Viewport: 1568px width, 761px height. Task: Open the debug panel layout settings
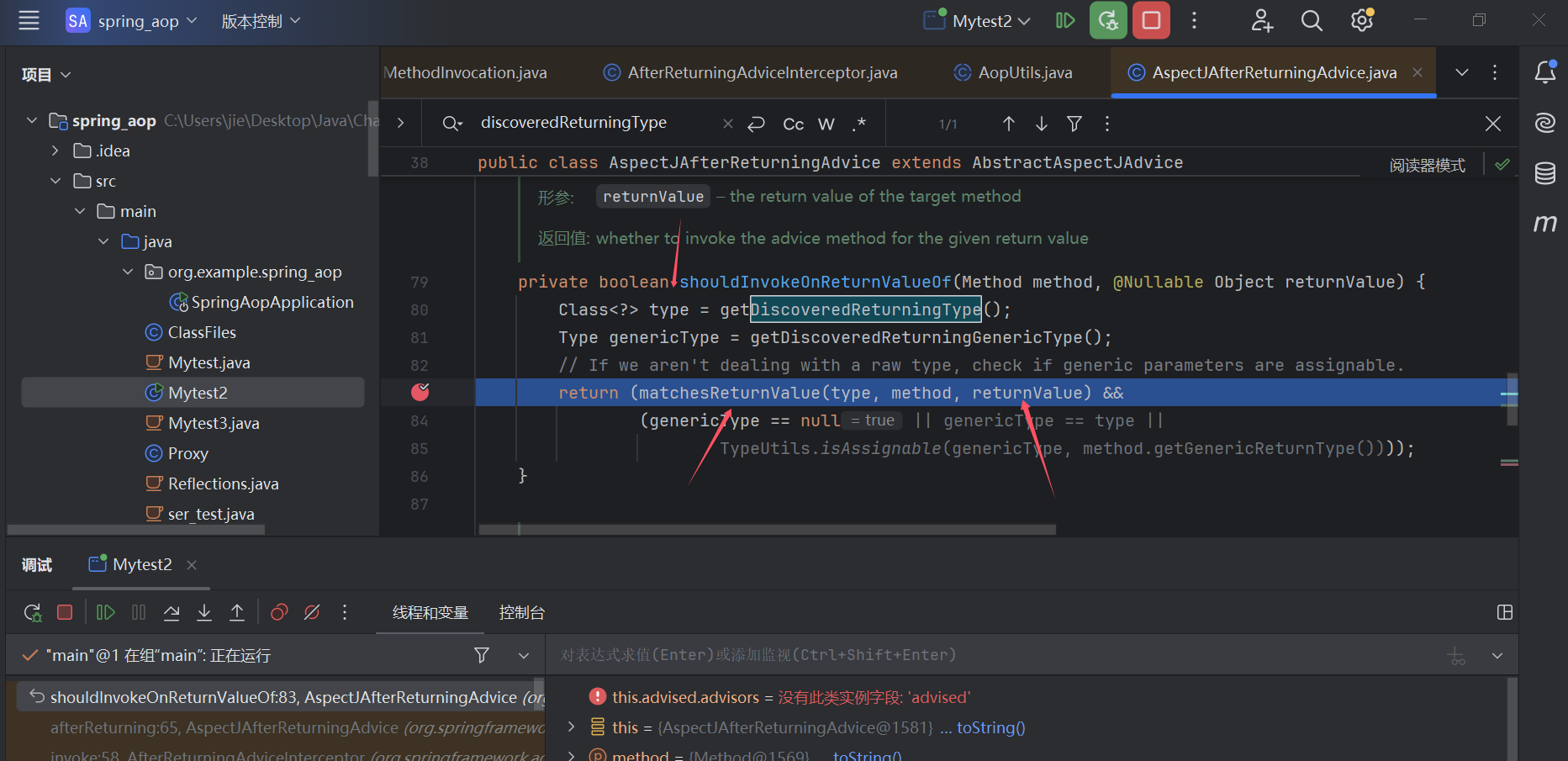[x=1505, y=612]
